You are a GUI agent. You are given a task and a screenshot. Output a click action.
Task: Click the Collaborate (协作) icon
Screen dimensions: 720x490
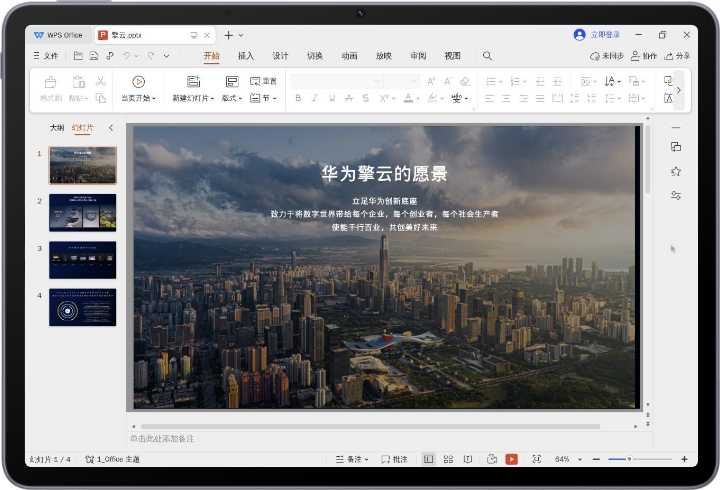(x=645, y=56)
